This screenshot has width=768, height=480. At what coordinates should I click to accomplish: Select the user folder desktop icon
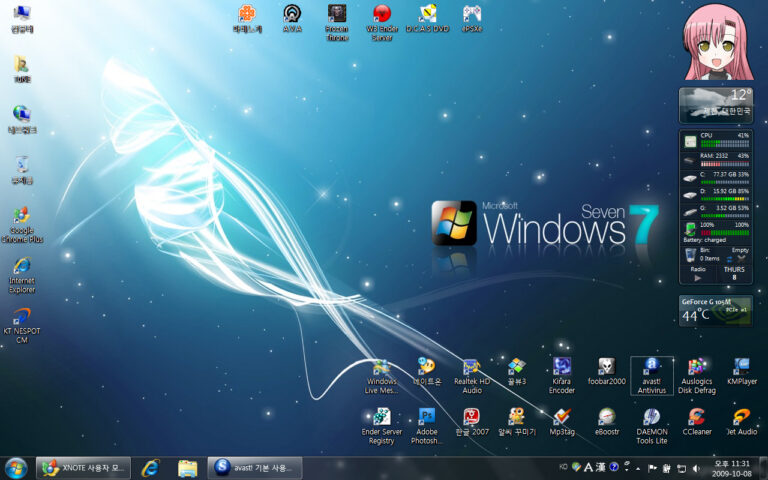22,69
